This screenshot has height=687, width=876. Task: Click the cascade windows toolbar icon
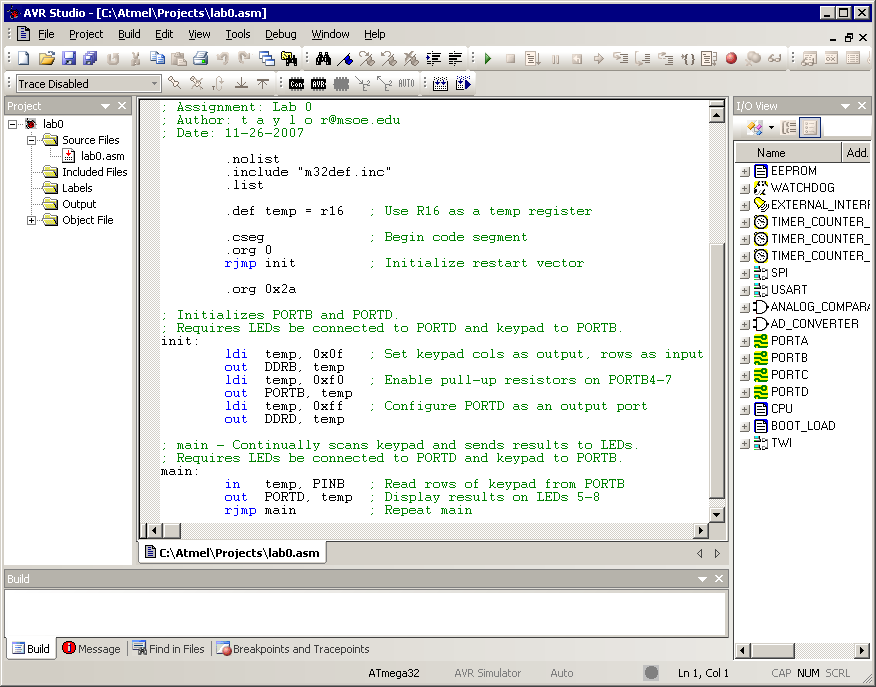pos(266,58)
